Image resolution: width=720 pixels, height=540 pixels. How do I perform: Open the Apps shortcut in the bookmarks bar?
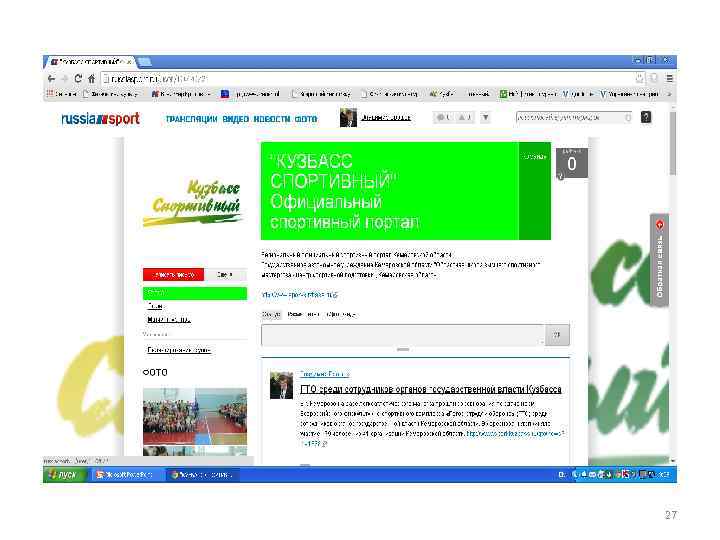(61, 94)
